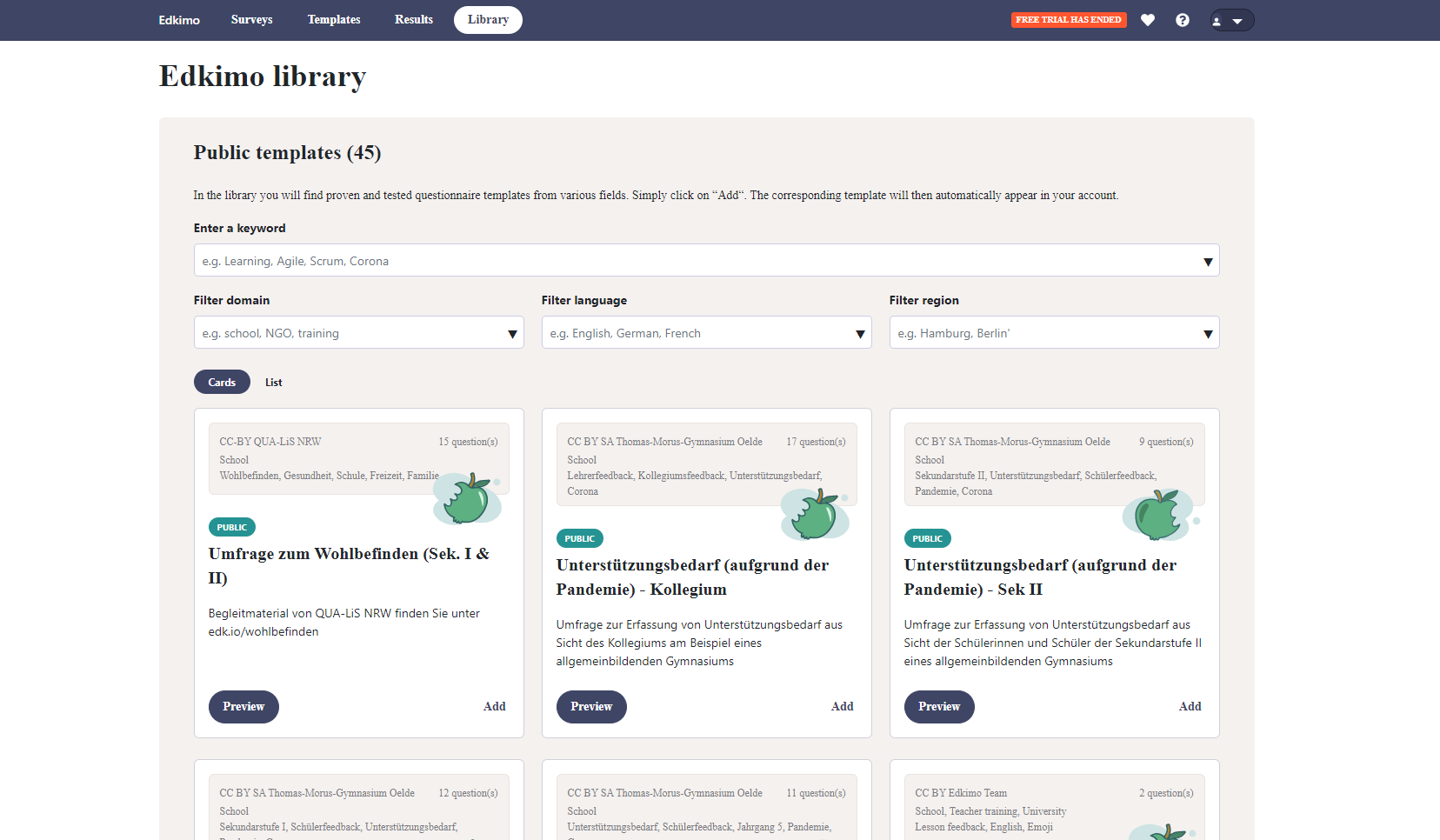The image size is (1440, 840).
Task: Preview Umfrage zum Wohlbefinden template
Action: click(x=243, y=707)
